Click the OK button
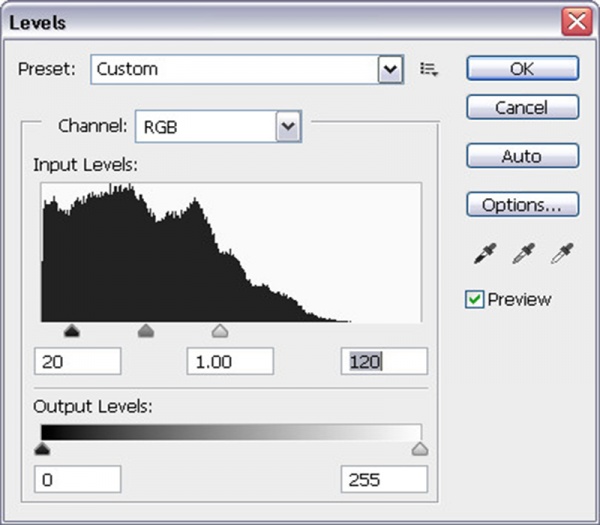Image resolution: width=600 pixels, height=525 pixels. tap(523, 68)
